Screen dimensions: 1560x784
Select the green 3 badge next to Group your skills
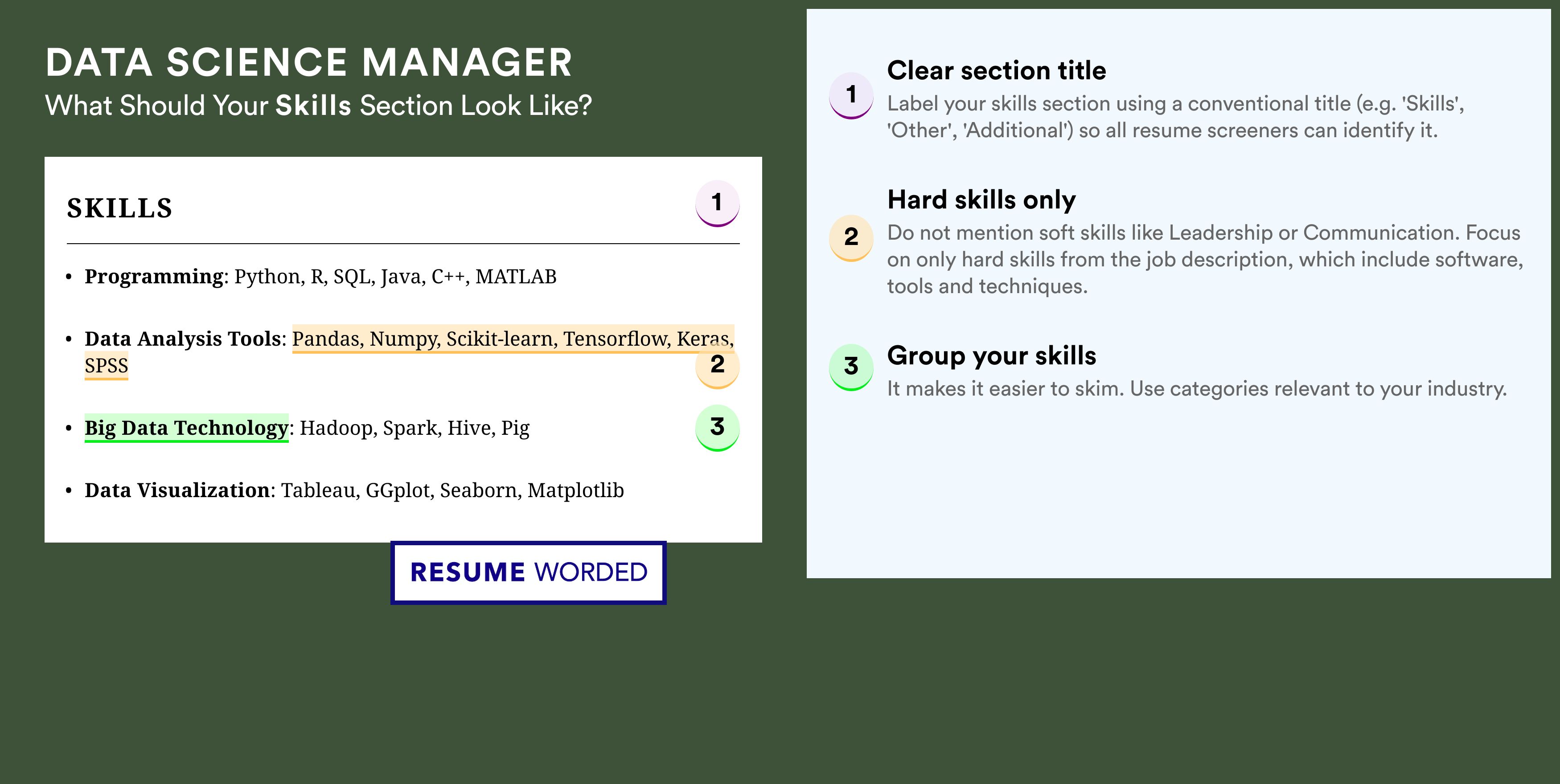click(851, 367)
